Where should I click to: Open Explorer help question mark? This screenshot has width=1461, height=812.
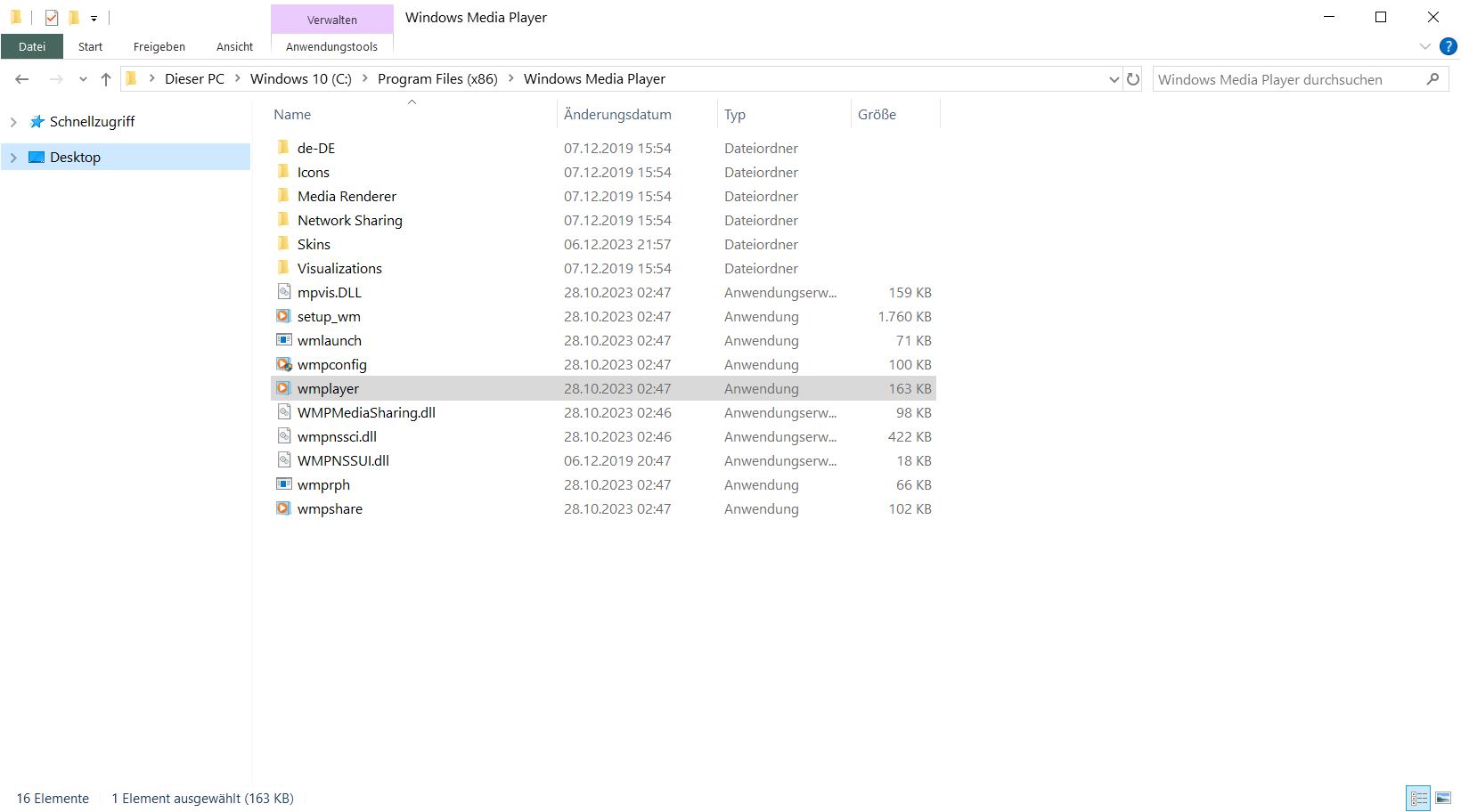(1449, 46)
